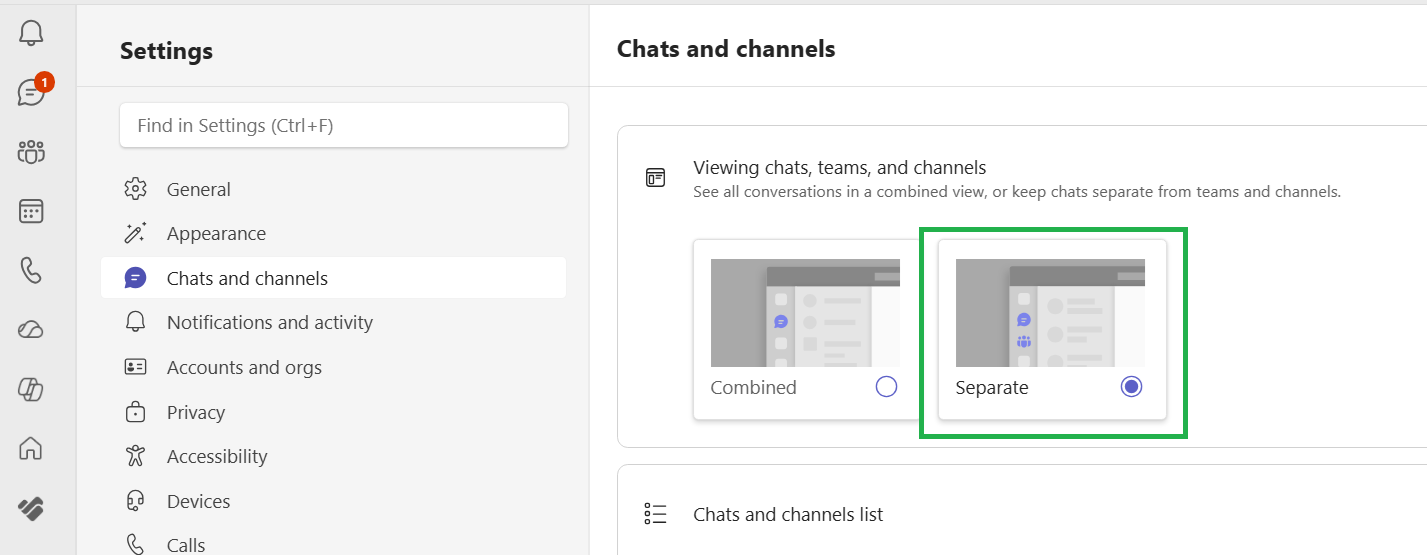
Task: Click the Calls phone icon in settings list
Action: pyautogui.click(x=135, y=544)
